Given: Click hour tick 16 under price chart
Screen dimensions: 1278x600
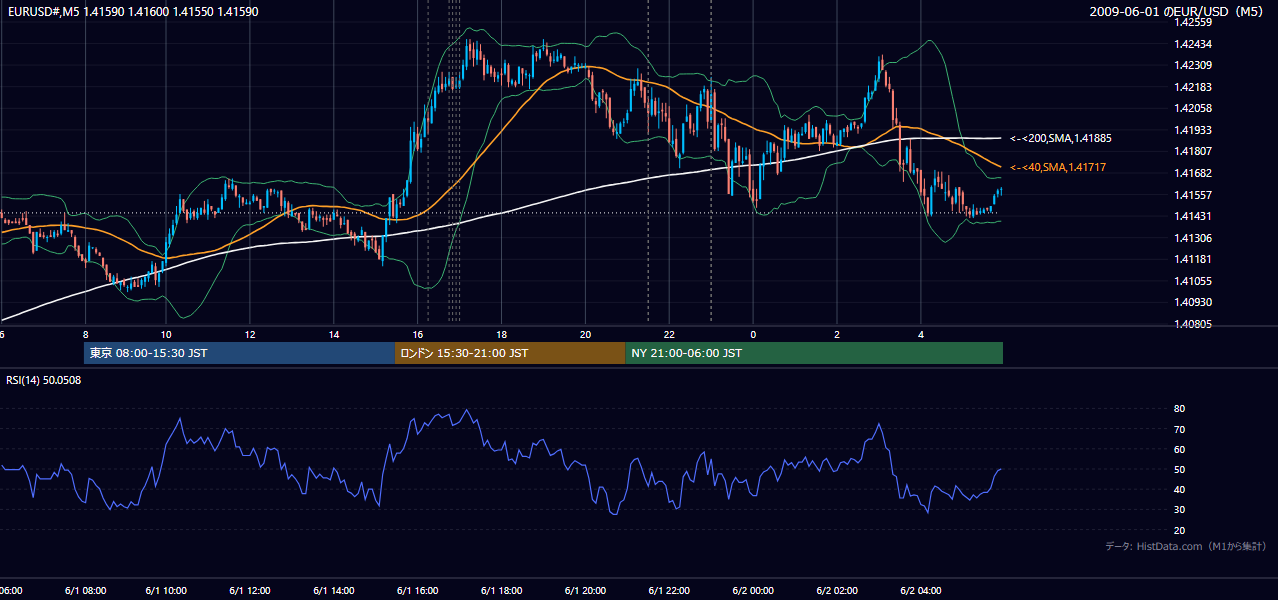Looking at the screenshot, I should [x=418, y=335].
